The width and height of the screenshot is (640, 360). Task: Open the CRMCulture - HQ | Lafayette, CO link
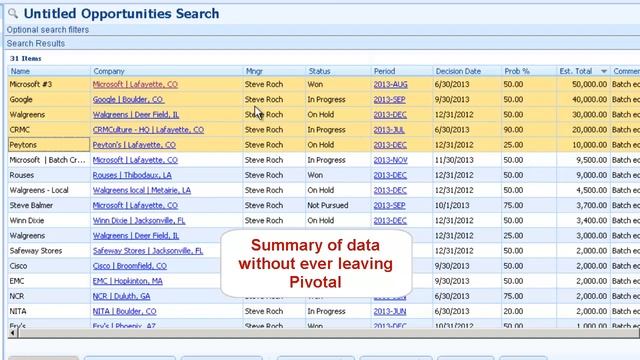coord(148,130)
